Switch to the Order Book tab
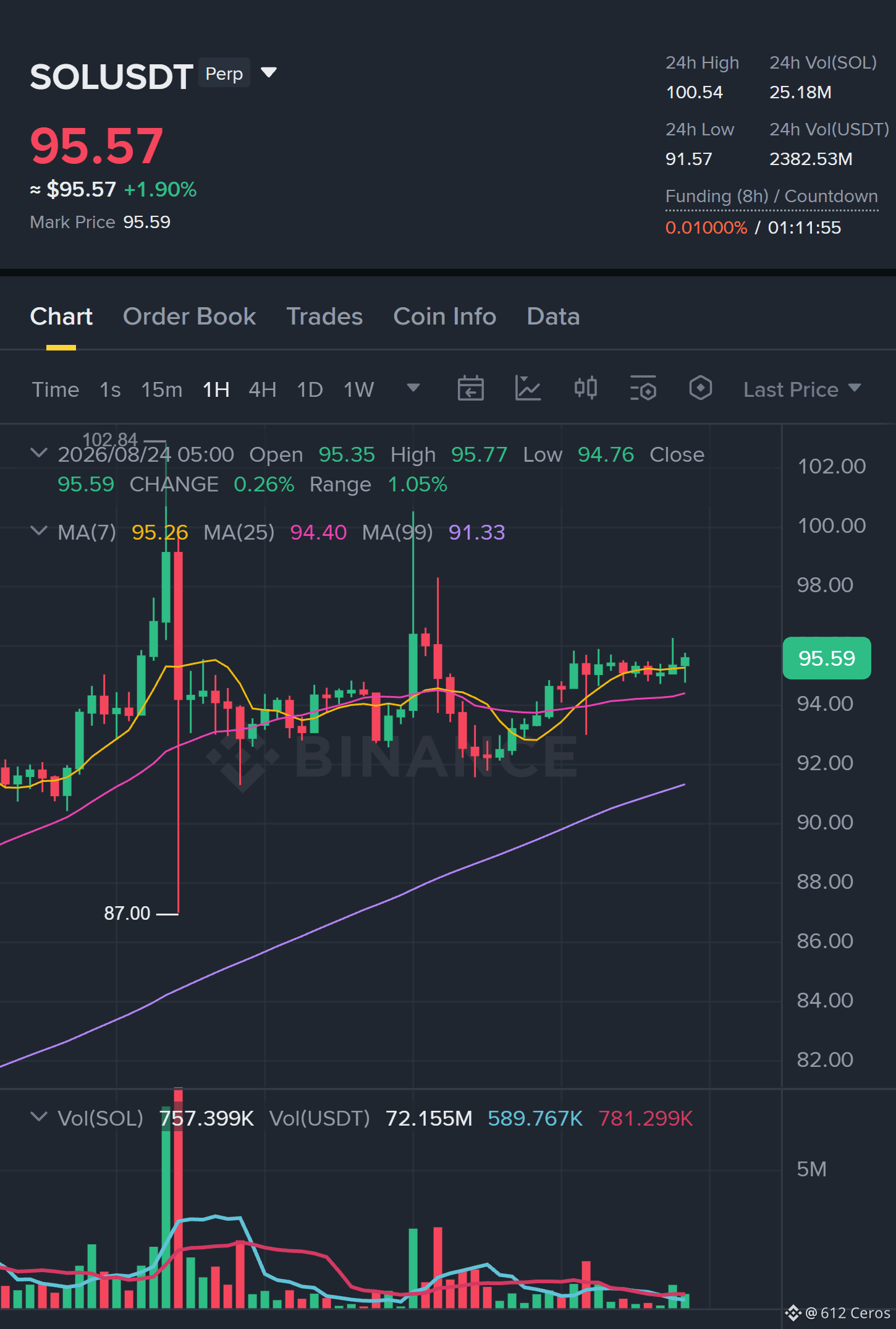Image resolution: width=896 pixels, height=1329 pixels. click(x=189, y=316)
